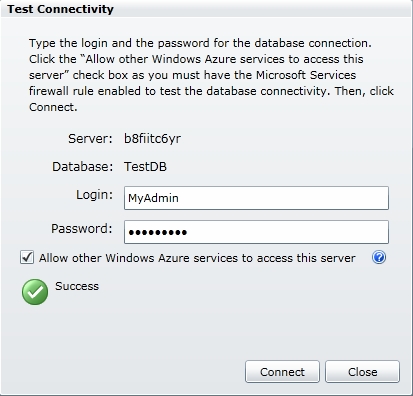The image size is (413, 396).
Task: Untick the Allow other Windows Azure services checkbox
Action: click(x=27, y=257)
